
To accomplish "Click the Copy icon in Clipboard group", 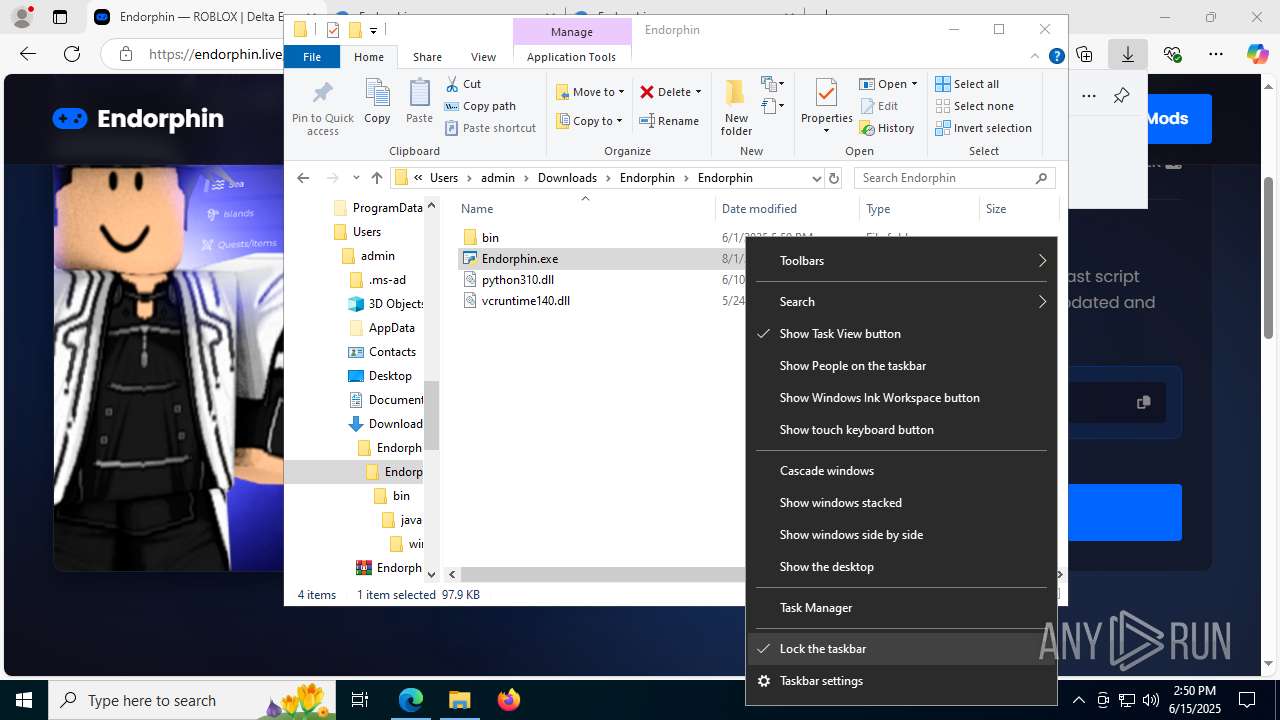I will coord(377,95).
